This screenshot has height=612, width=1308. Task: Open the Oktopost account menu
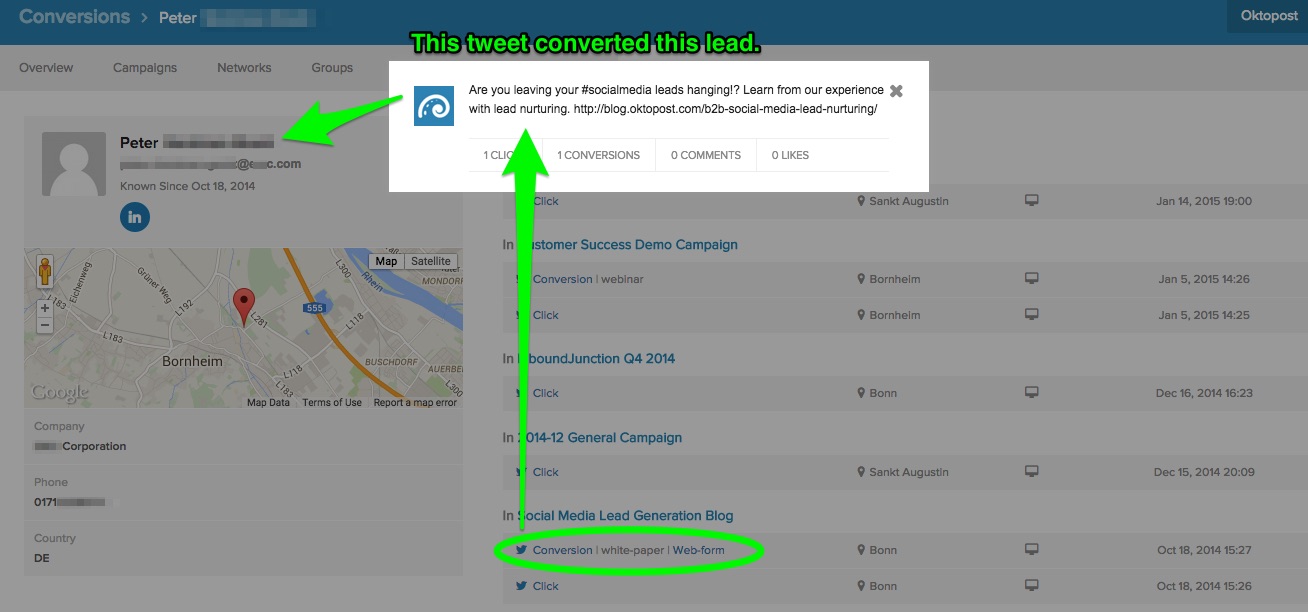[1267, 17]
